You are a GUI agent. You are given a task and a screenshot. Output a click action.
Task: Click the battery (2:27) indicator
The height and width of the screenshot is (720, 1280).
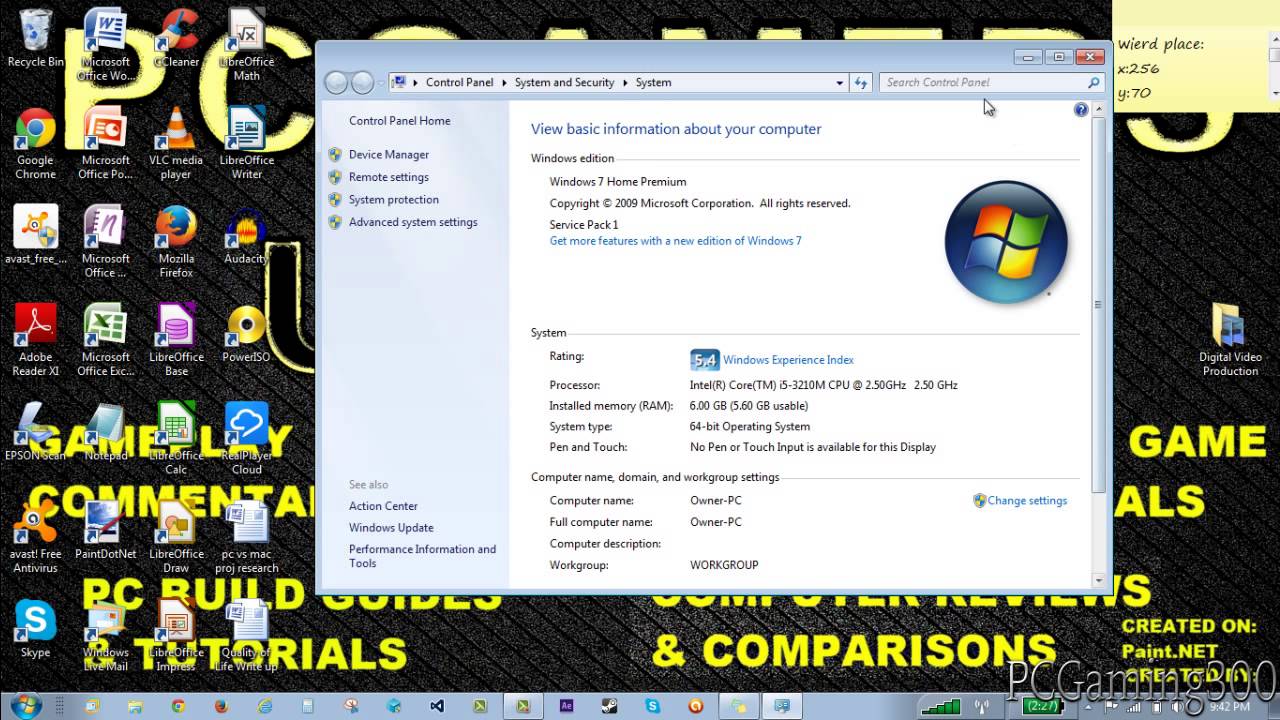[x=1044, y=706]
